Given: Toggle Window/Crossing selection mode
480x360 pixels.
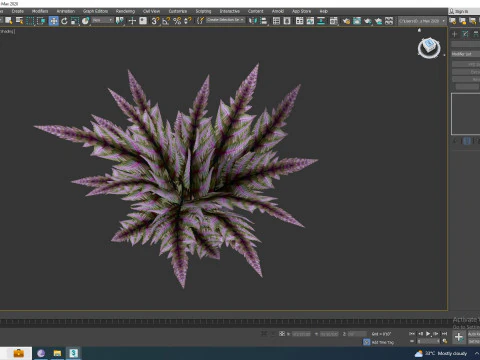Looking at the screenshot, I should [x=41, y=21].
